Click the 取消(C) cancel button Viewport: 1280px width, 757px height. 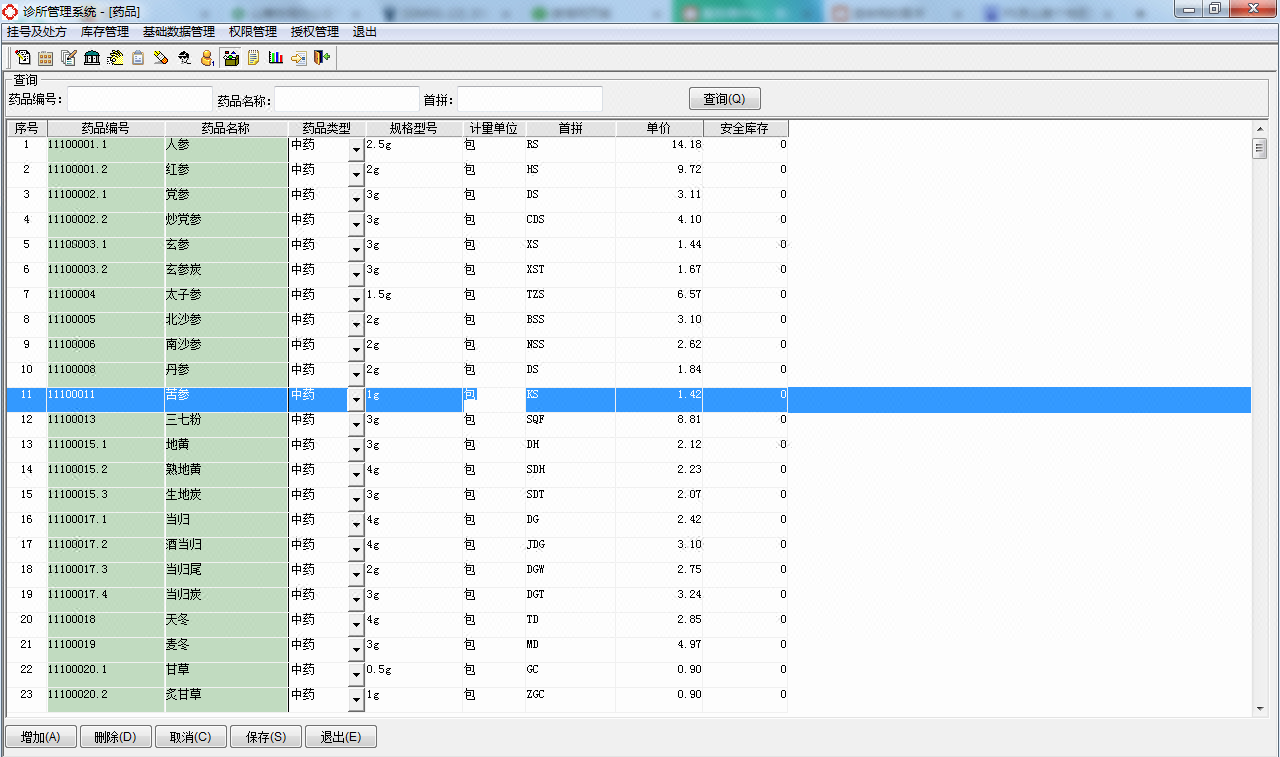tap(191, 737)
